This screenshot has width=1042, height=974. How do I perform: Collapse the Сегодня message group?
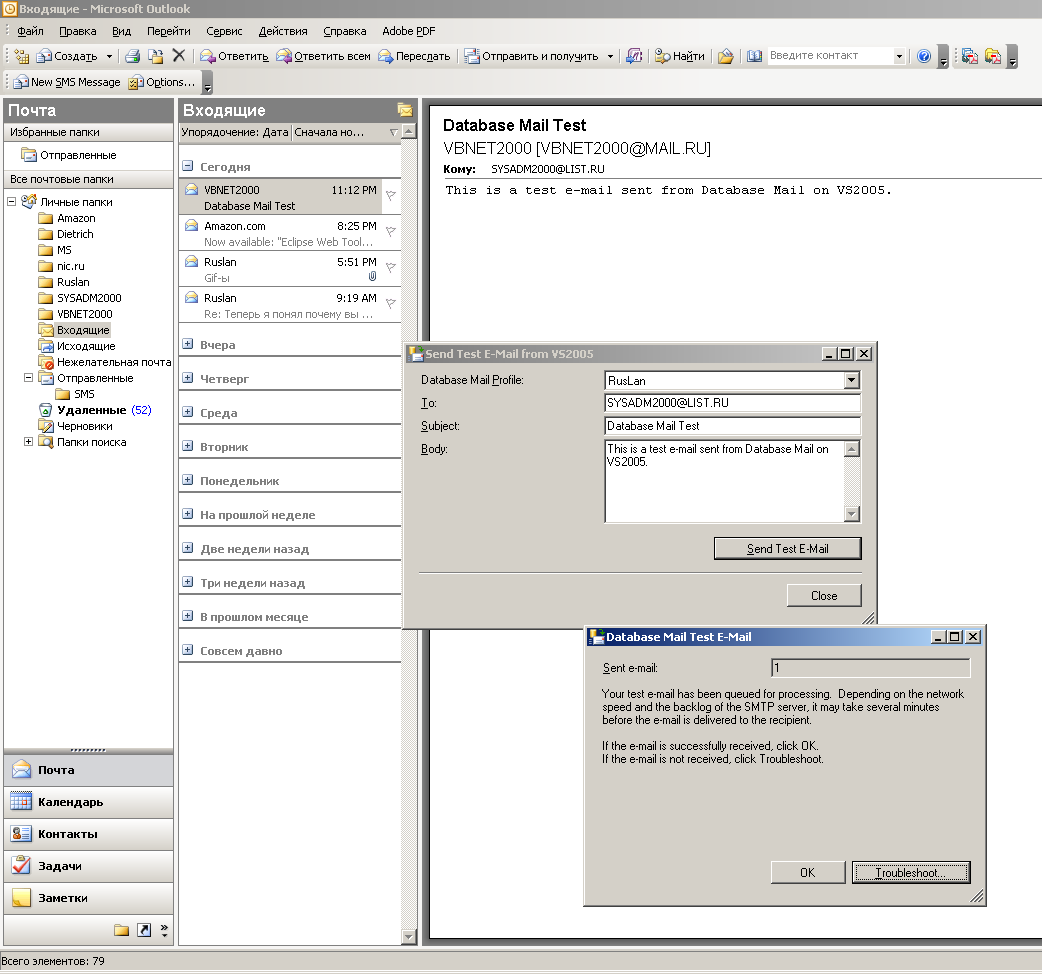coord(188,166)
